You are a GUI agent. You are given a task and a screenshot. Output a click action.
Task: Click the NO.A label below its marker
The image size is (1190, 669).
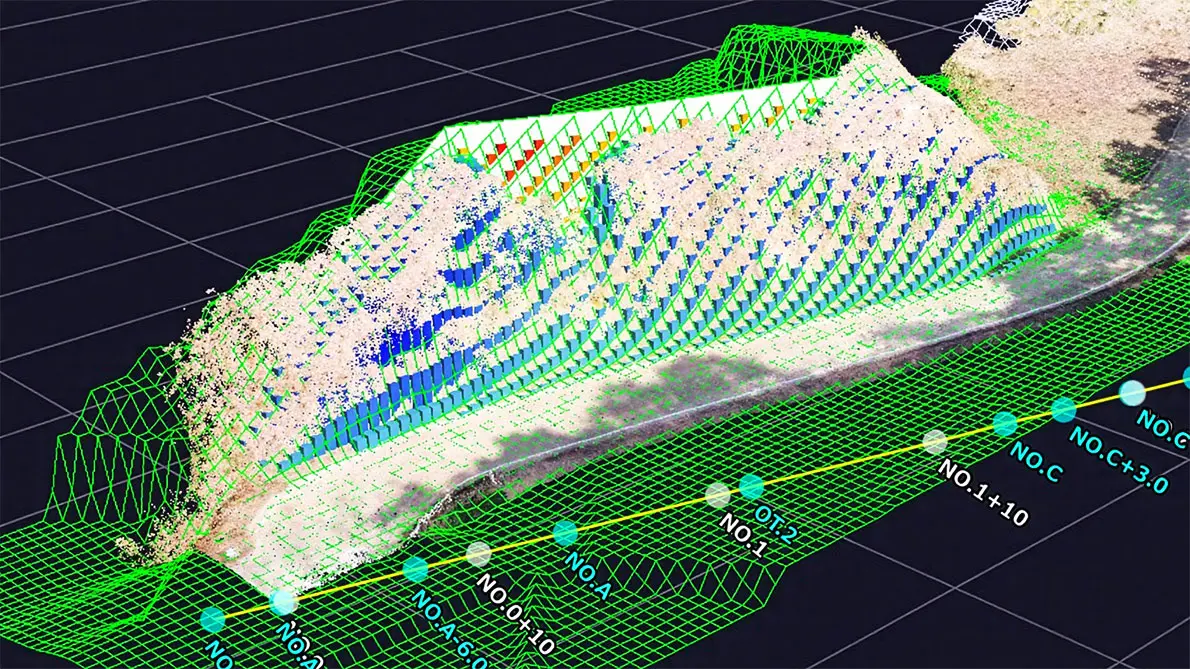(586, 575)
